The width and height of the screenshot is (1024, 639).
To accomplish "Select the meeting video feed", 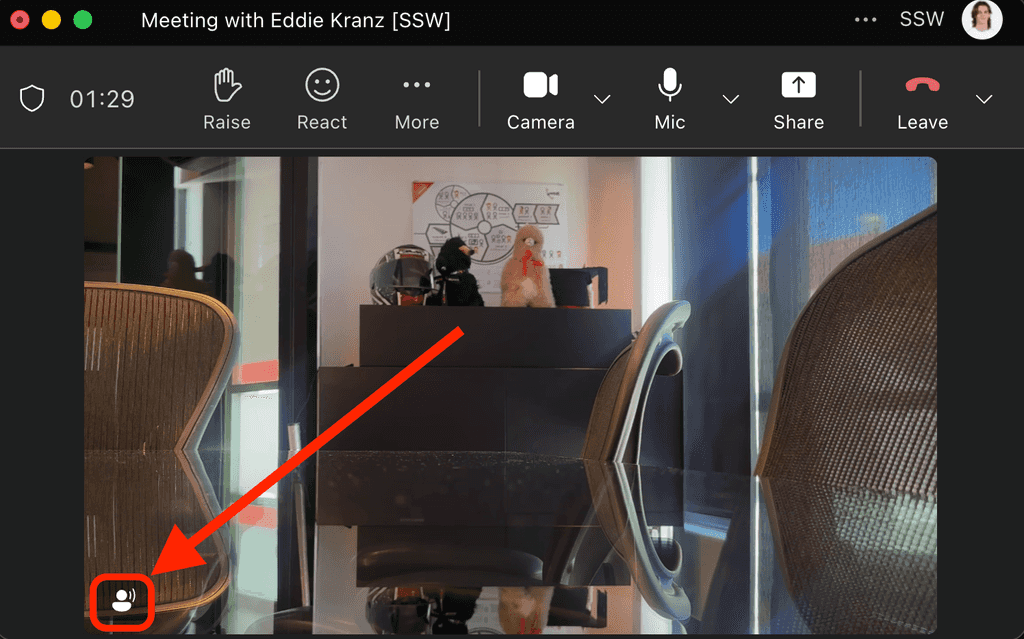I will click(510, 380).
